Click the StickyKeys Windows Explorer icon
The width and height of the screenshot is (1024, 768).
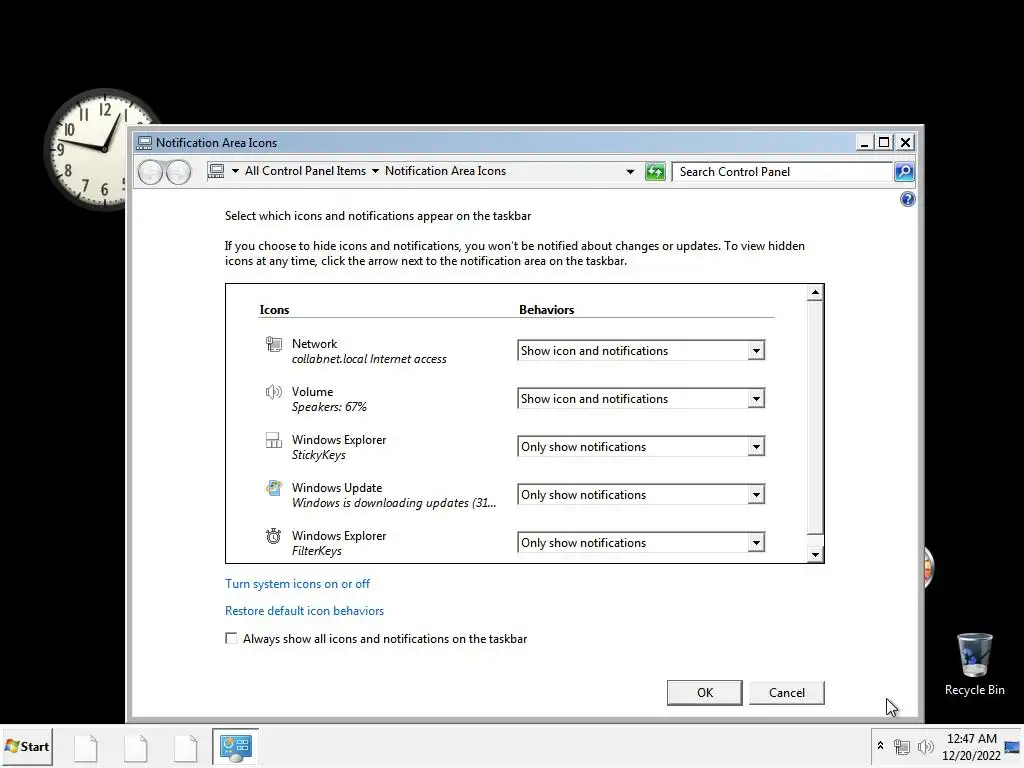[x=274, y=440]
